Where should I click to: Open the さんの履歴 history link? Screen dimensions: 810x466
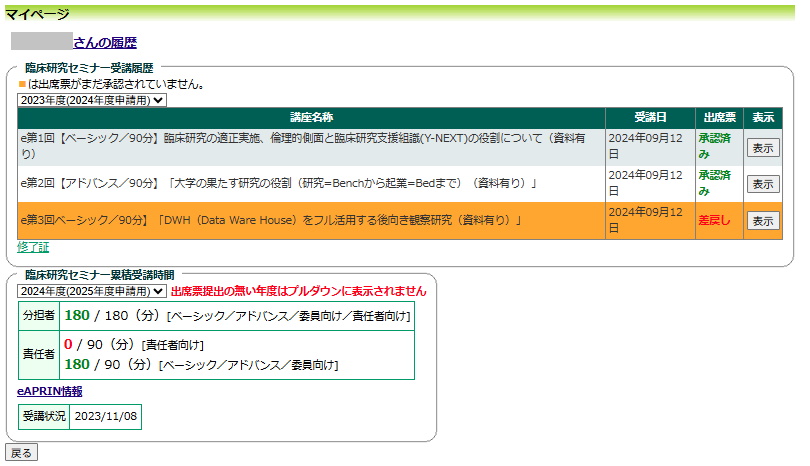tap(104, 42)
